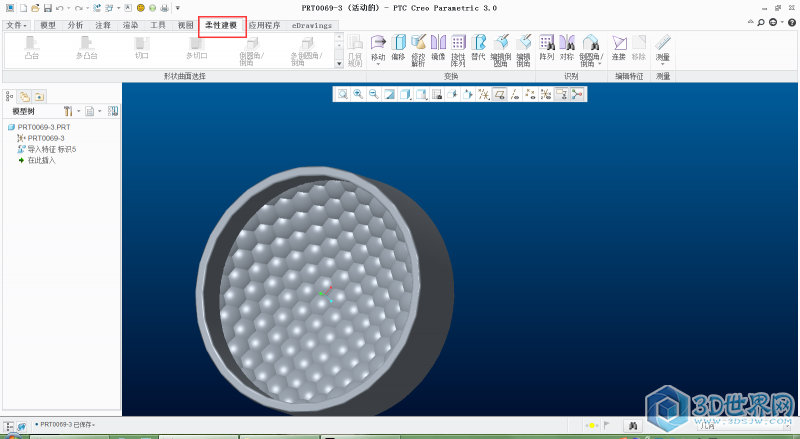Switch to the 渲染 (Render) tab
Image resolution: width=800 pixels, height=439 pixels.
pyautogui.click(x=131, y=25)
